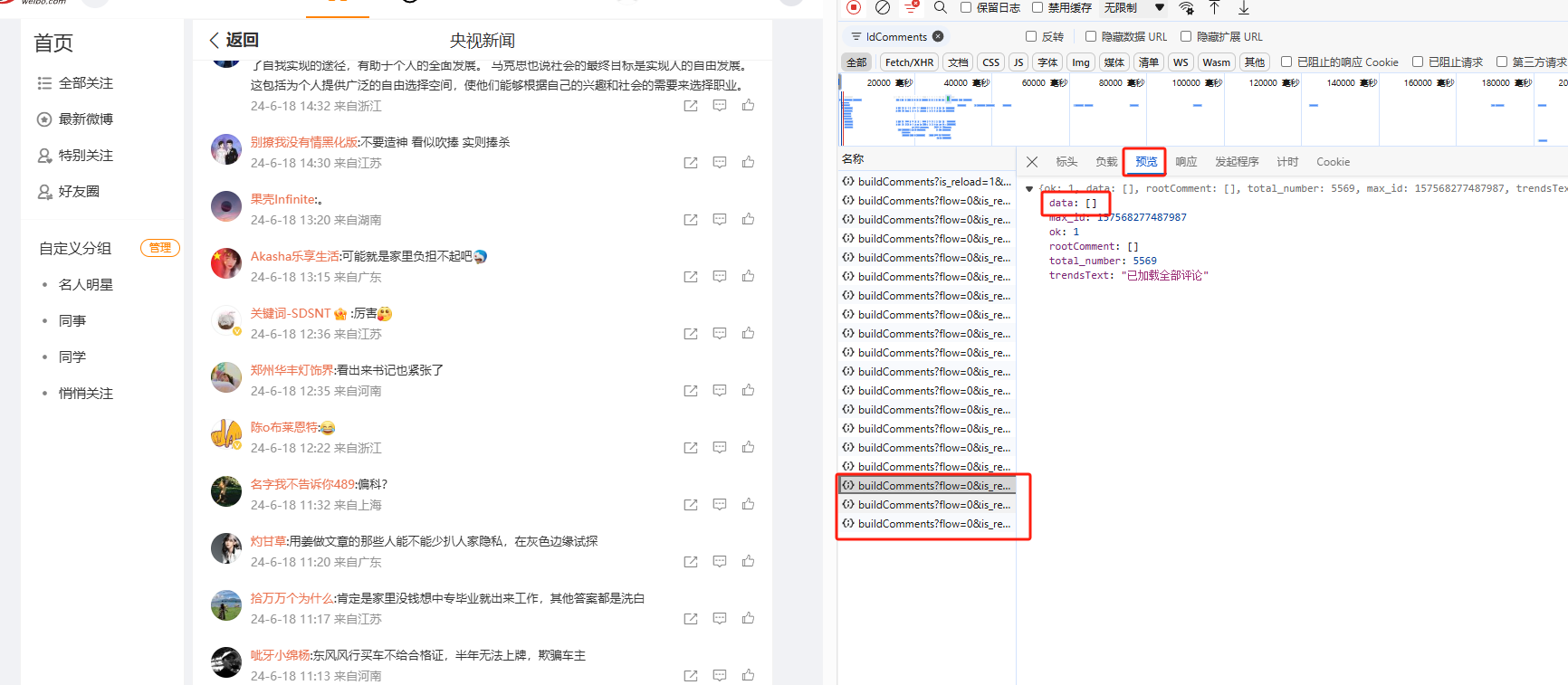Filter requests by WS type
The width and height of the screenshot is (1568, 685).
click(1181, 62)
